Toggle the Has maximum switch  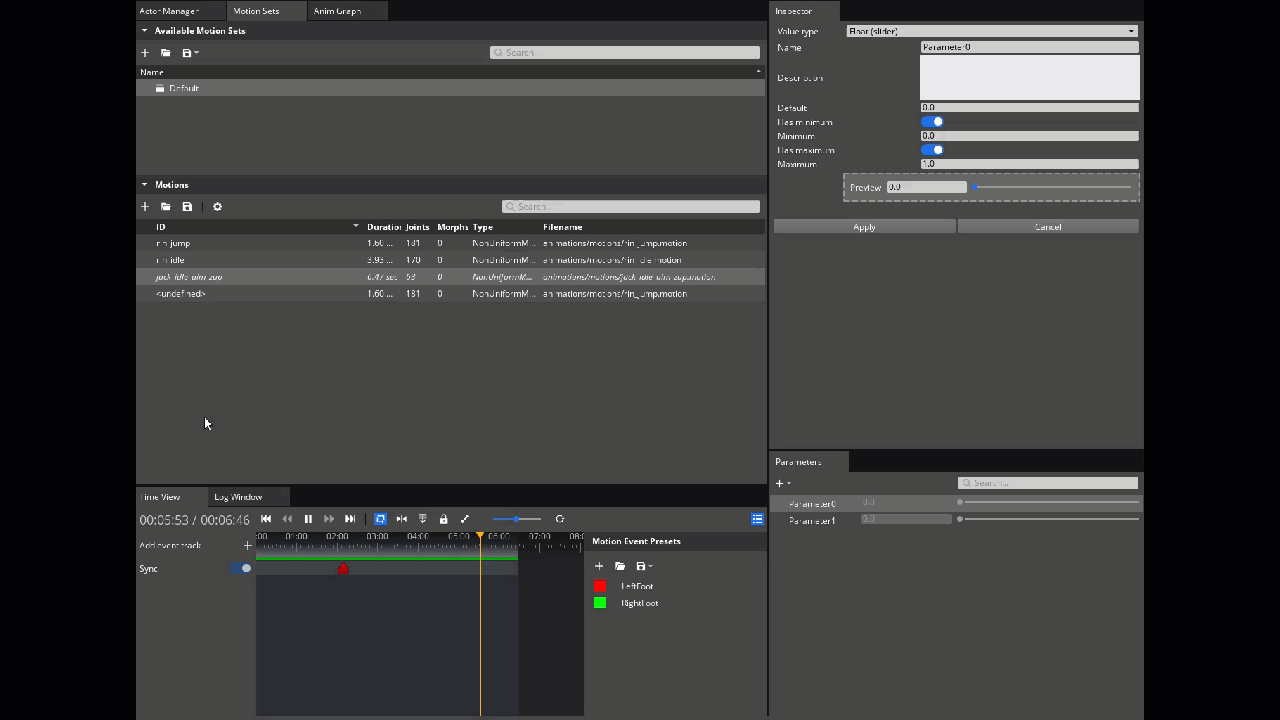(x=932, y=149)
